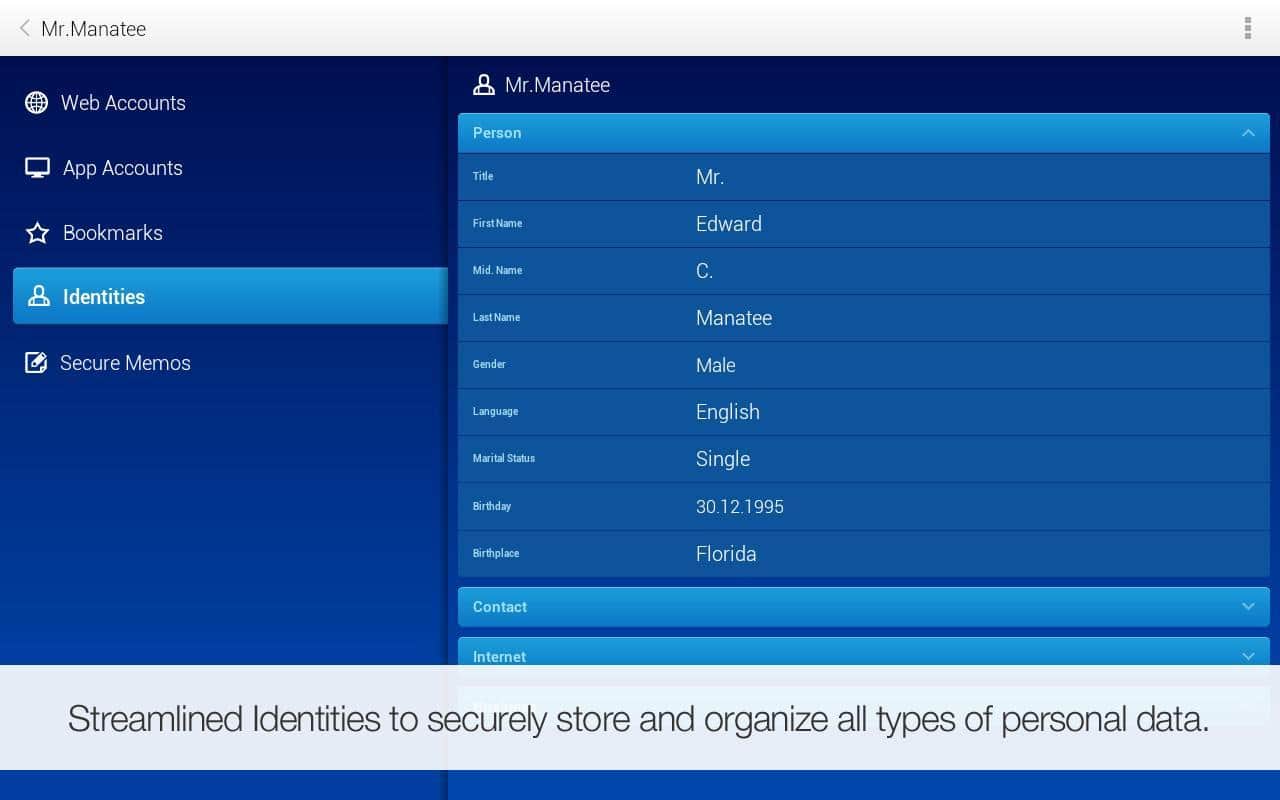The height and width of the screenshot is (800, 1280).
Task: Click the profile icon next to Mr.Manatee heading
Action: pyautogui.click(x=484, y=85)
